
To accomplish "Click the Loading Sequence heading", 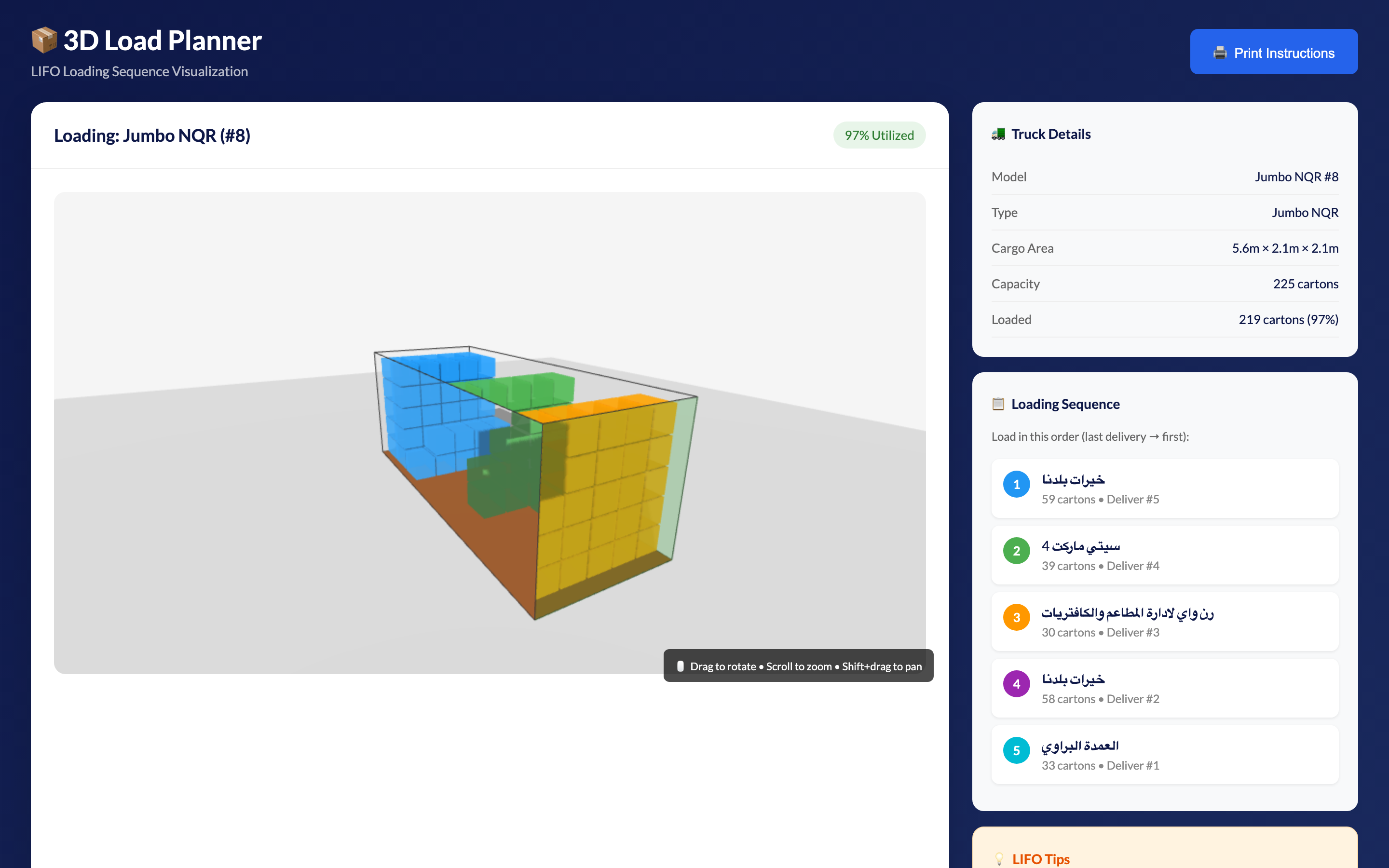I will coord(1065,404).
